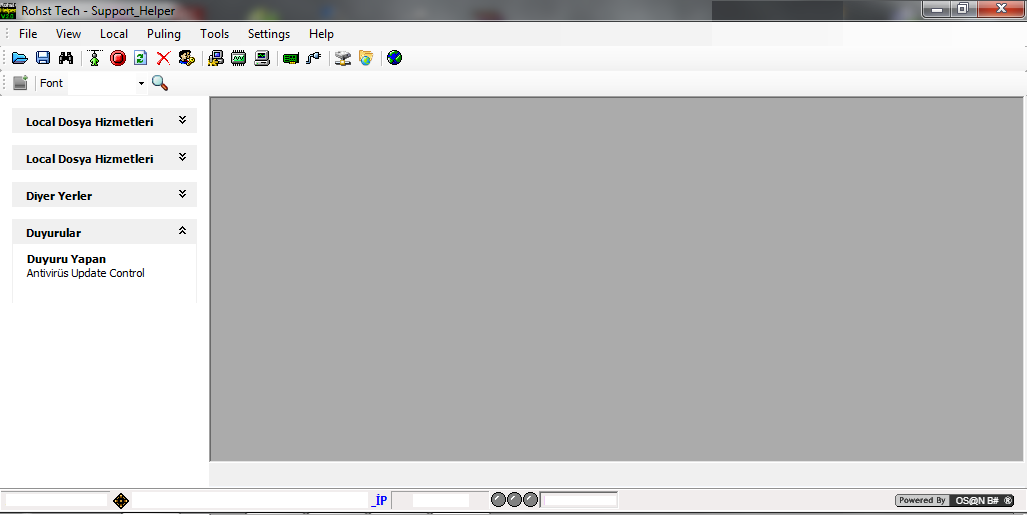This screenshot has height=515, width=1027.
Task: Click the network drive icon
Action: click(343, 58)
